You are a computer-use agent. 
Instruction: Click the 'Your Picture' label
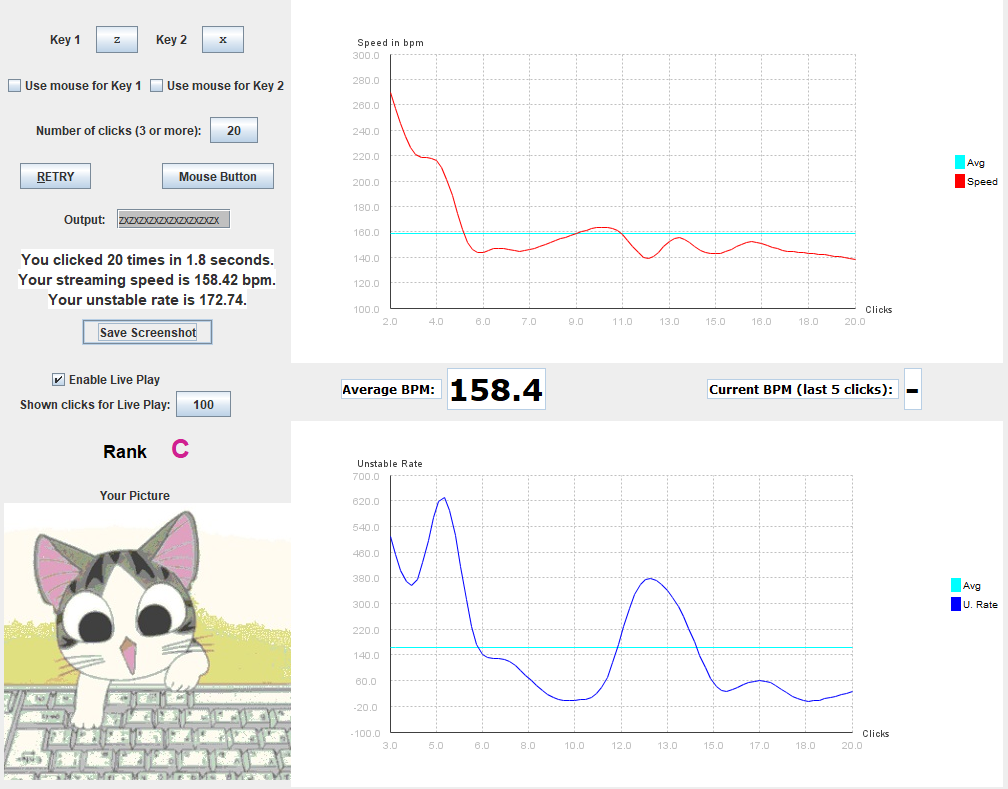tap(134, 496)
